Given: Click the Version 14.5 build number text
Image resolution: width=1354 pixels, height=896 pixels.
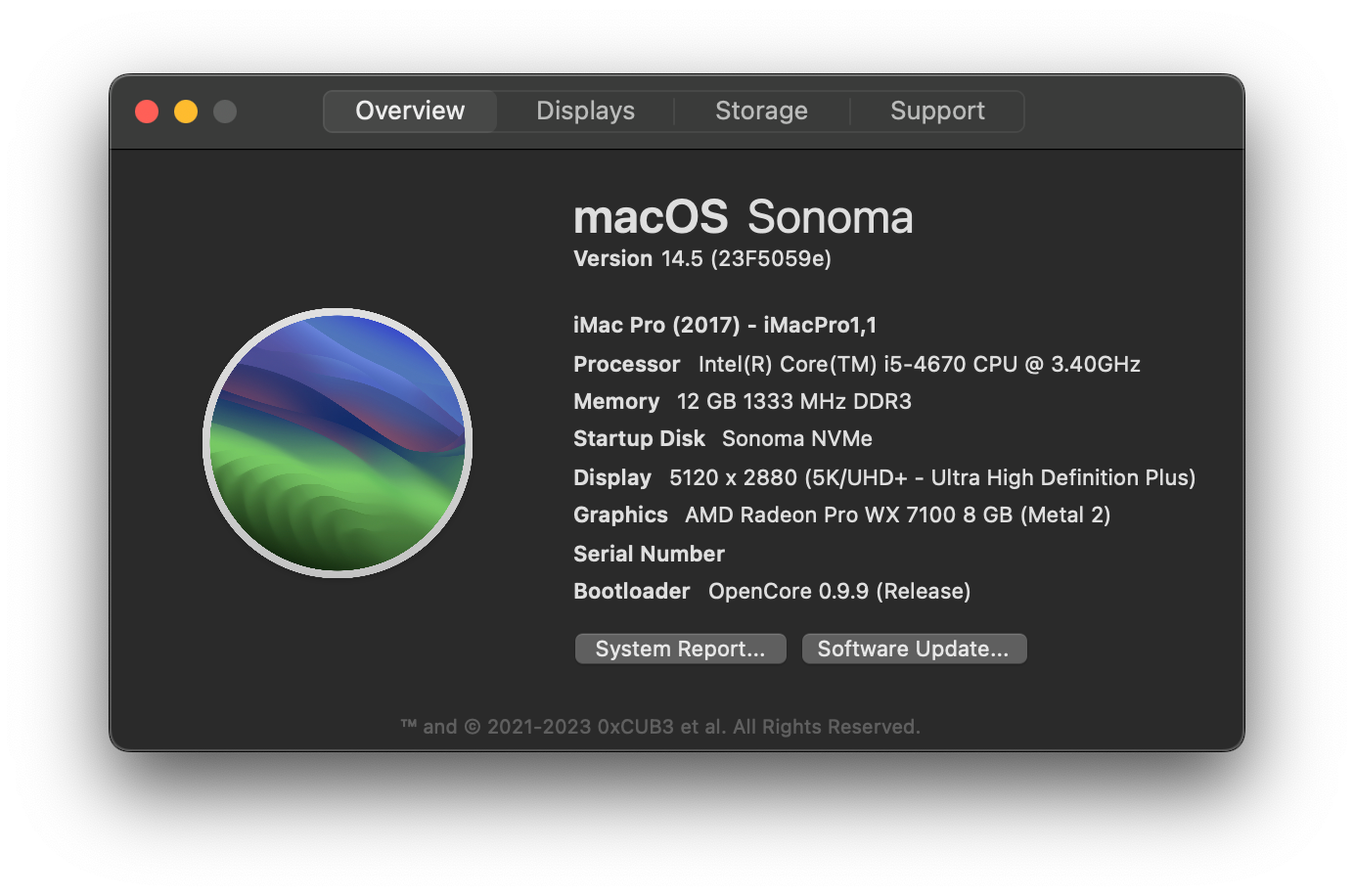Looking at the screenshot, I should tap(701, 259).
